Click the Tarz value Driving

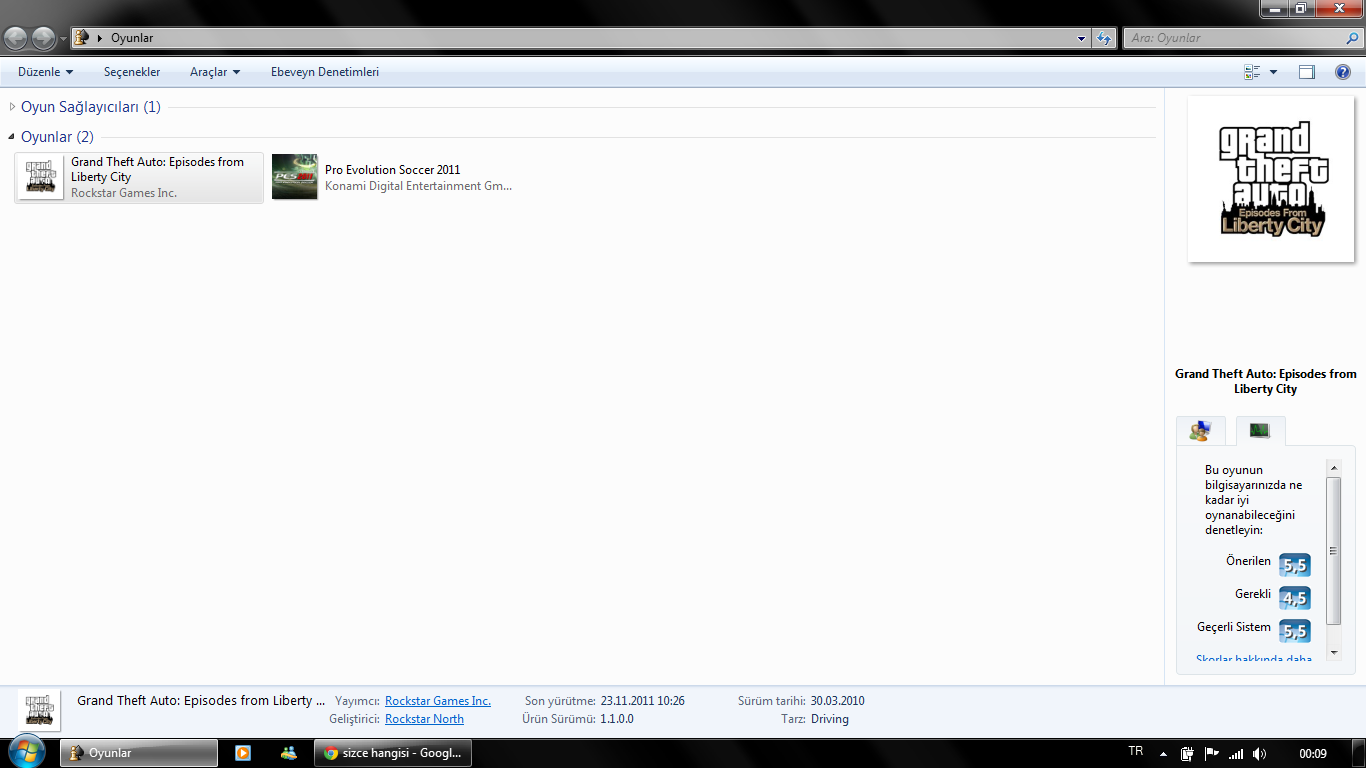tap(830, 719)
